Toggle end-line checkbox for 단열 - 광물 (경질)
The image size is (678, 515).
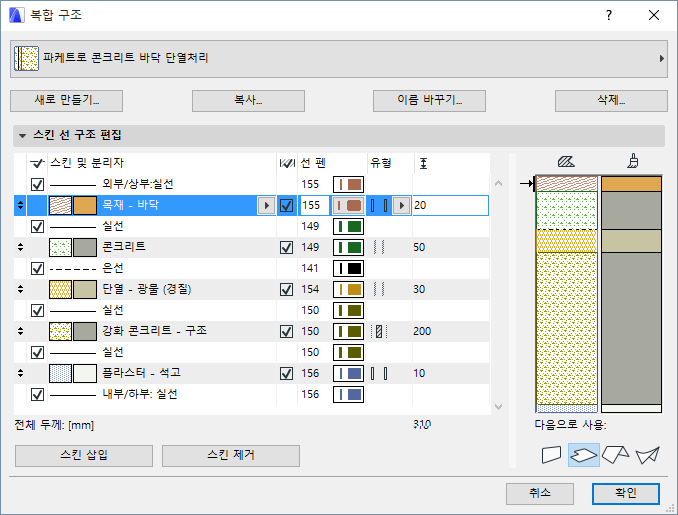(x=286, y=289)
